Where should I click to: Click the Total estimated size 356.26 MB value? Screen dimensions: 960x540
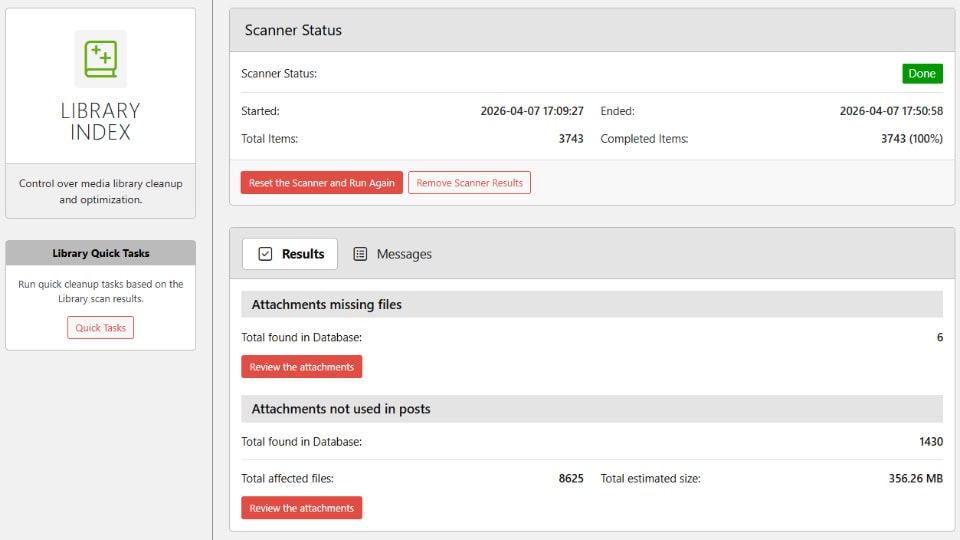click(916, 479)
